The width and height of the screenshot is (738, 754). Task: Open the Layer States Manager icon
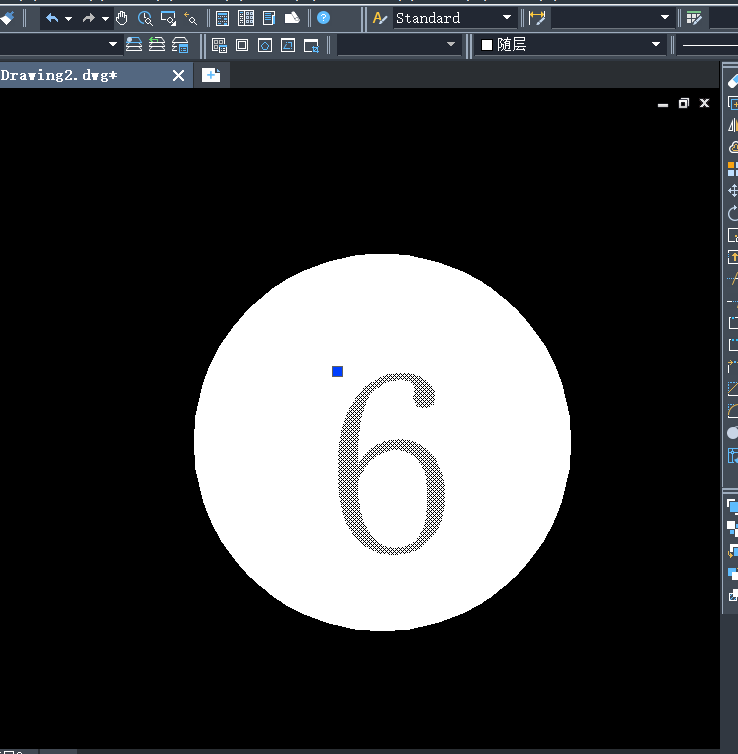click(180, 45)
